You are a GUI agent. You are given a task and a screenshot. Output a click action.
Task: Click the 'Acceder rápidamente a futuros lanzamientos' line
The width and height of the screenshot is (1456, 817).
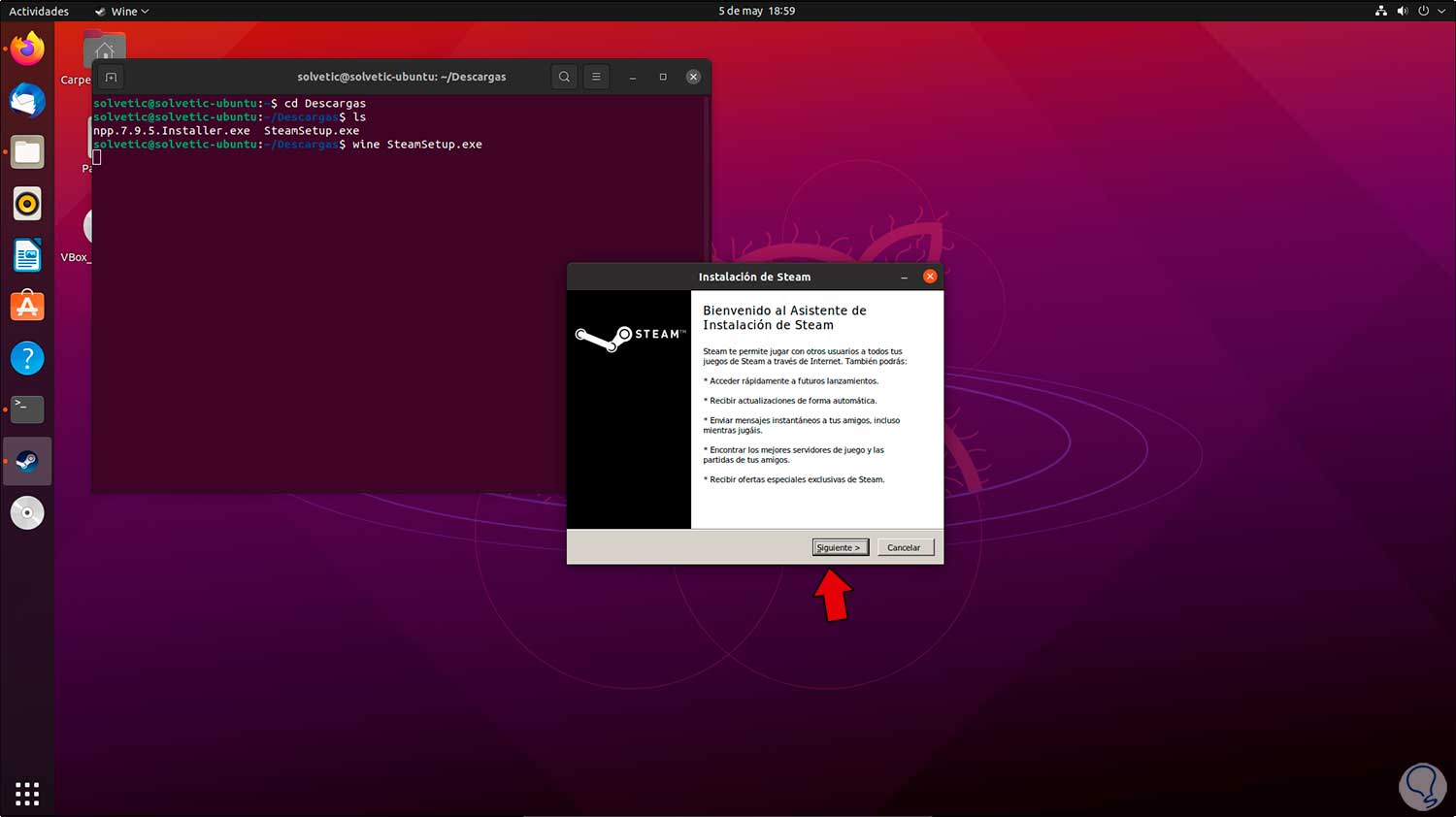pyautogui.click(x=791, y=381)
